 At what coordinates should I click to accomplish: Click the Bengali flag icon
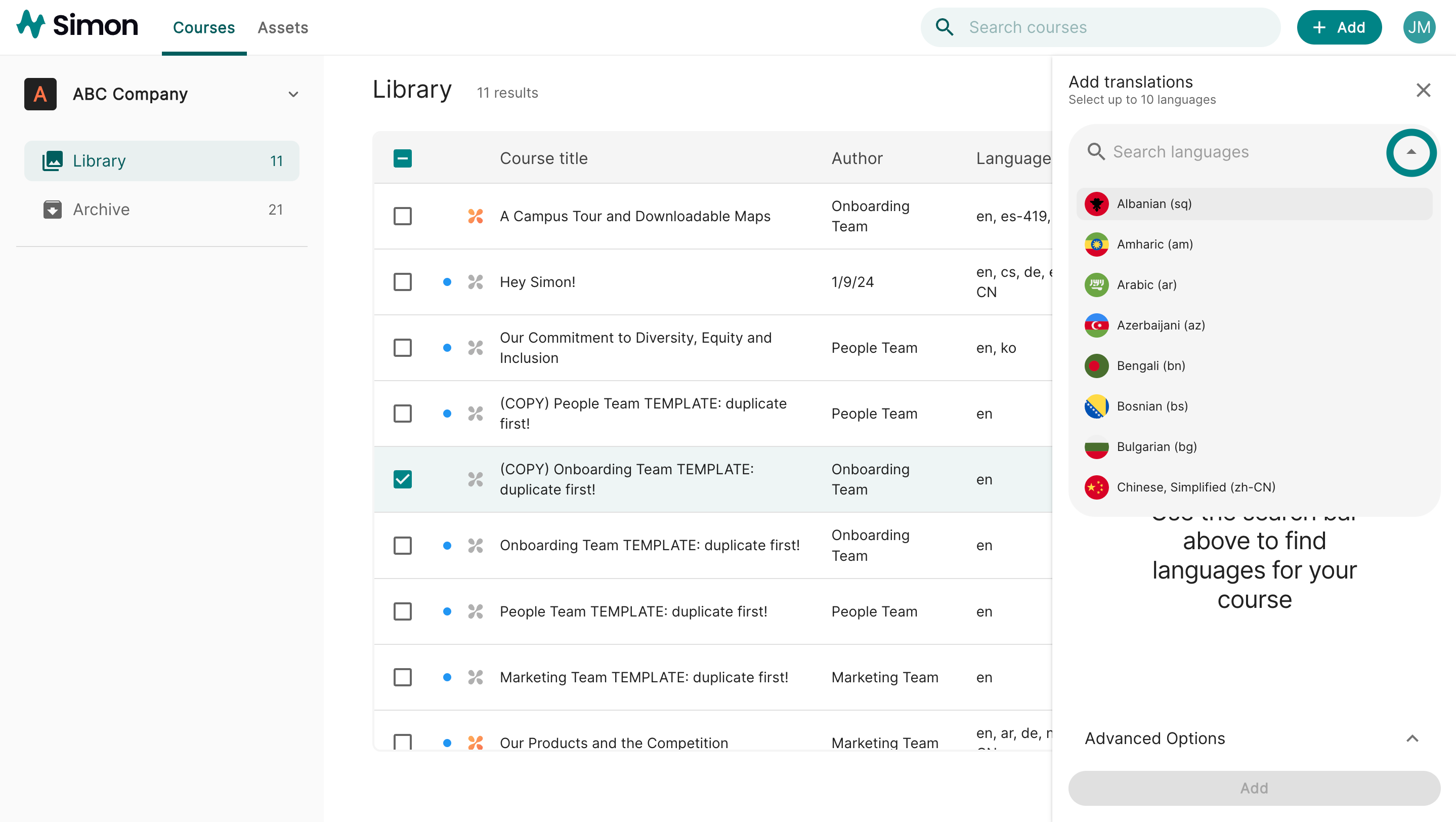tap(1096, 366)
